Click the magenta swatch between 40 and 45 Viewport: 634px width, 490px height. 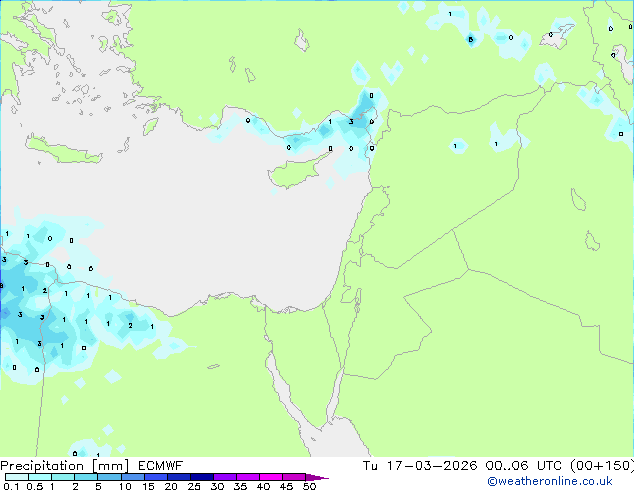[271, 477]
